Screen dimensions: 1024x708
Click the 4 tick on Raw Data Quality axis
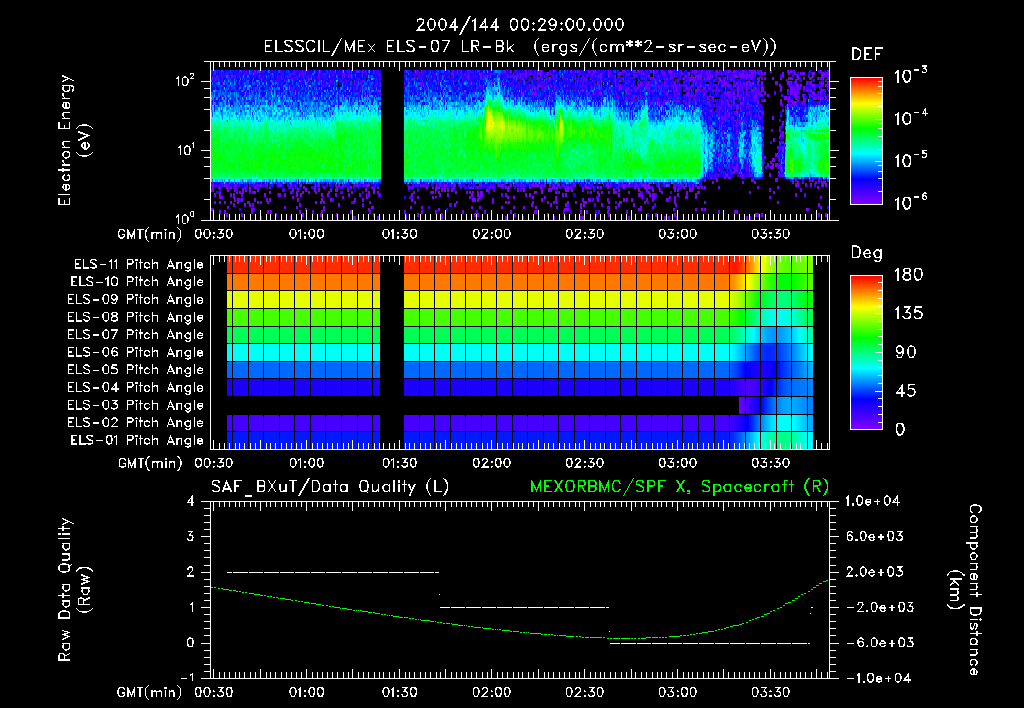(190, 502)
